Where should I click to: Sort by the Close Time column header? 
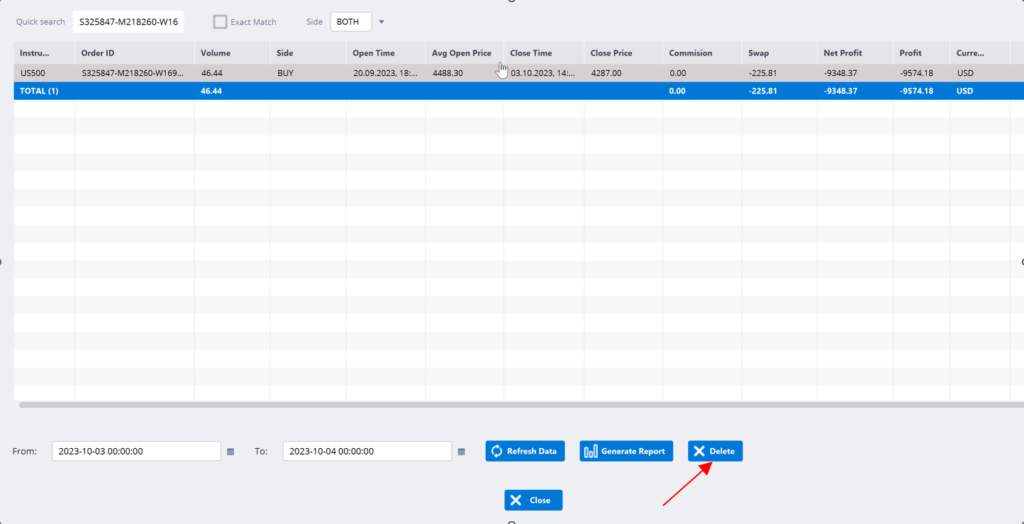(544, 53)
